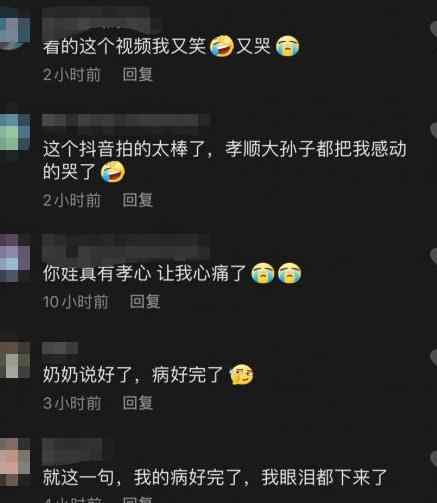Open blurred username above 你娃真有孝心 comment

click(126, 247)
